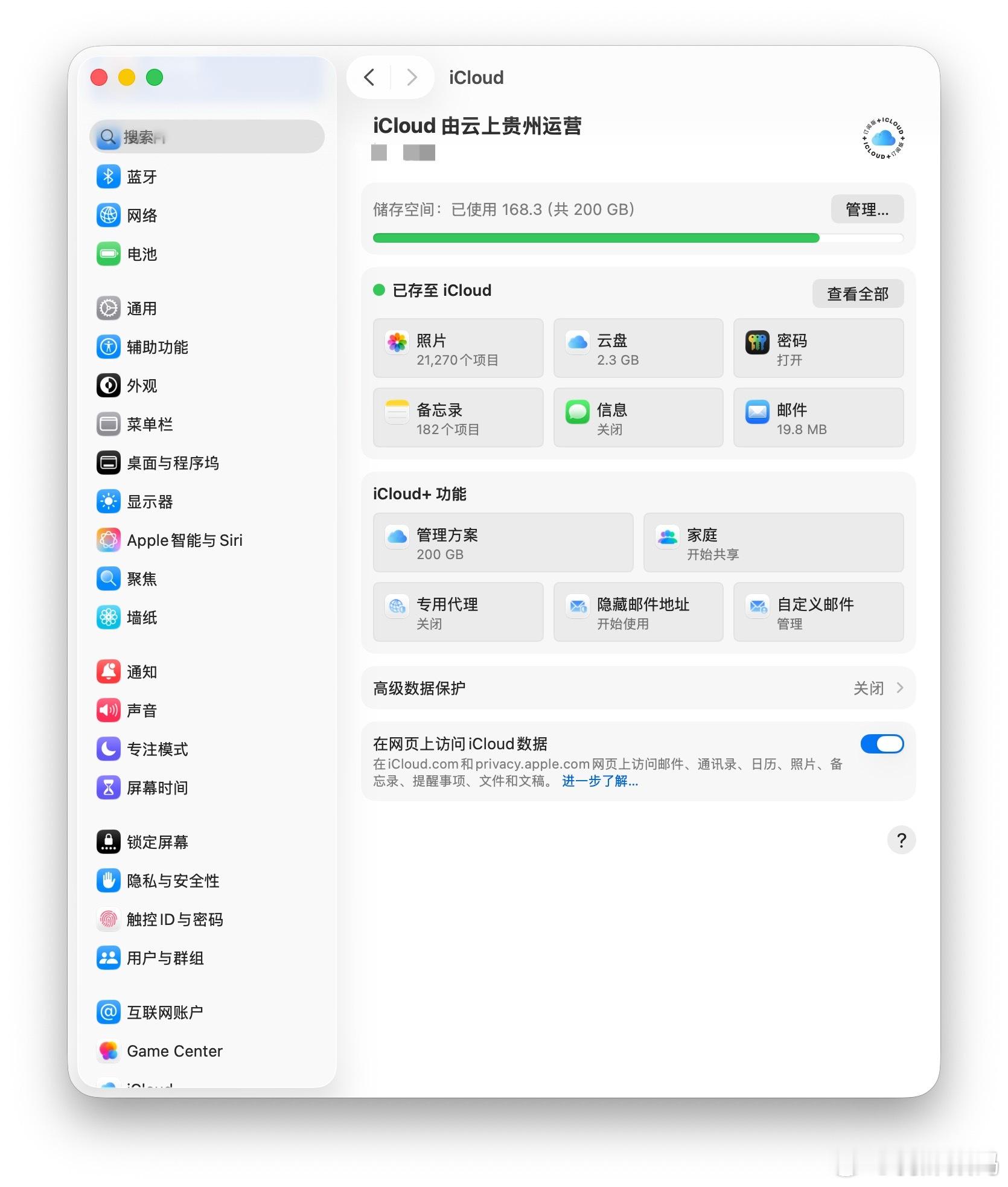Open the 照片 photos card
Image resolution: width=1008 pixels, height=1187 pixels.
(458, 348)
